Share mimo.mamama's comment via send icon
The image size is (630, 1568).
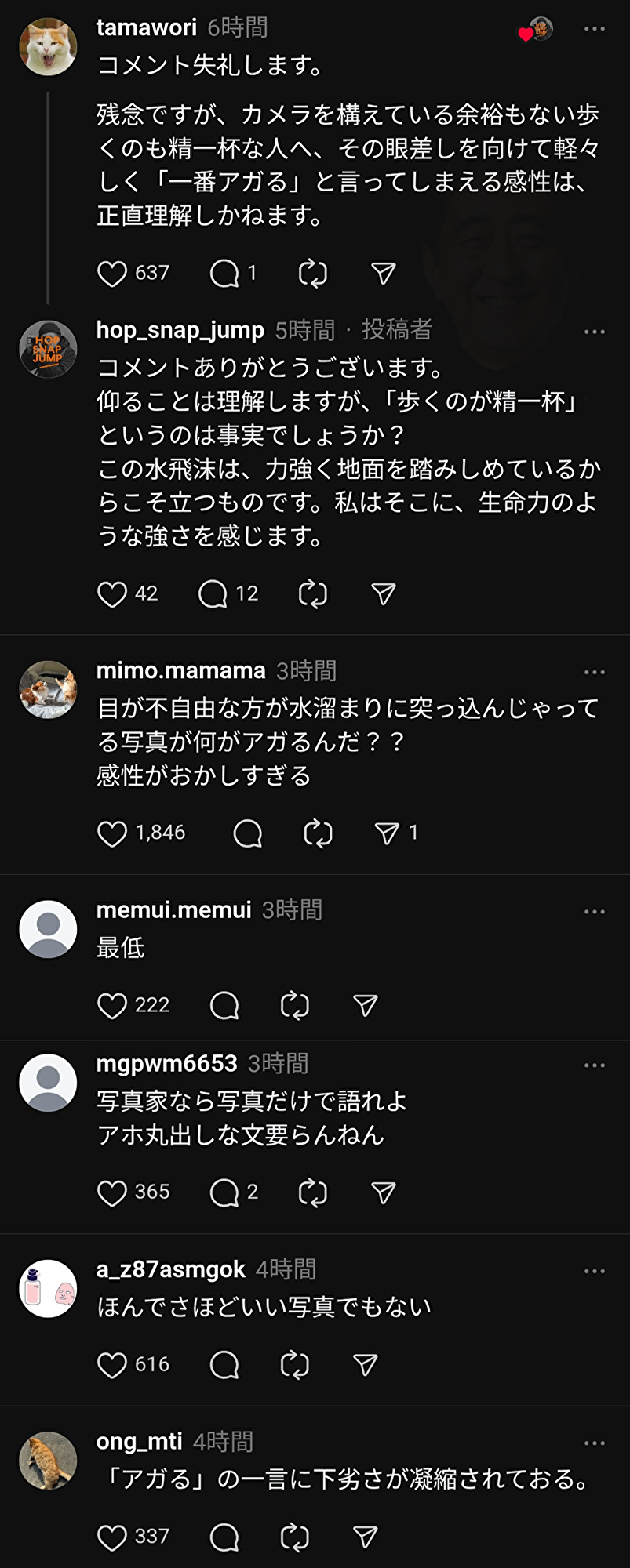(387, 833)
